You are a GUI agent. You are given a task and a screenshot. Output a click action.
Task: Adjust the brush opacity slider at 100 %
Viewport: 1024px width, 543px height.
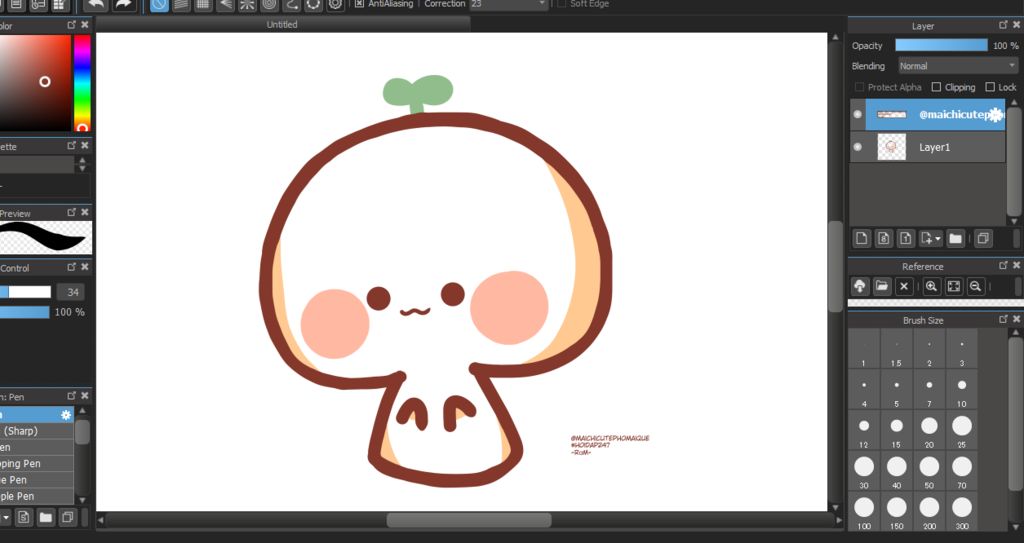tap(25, 312)
